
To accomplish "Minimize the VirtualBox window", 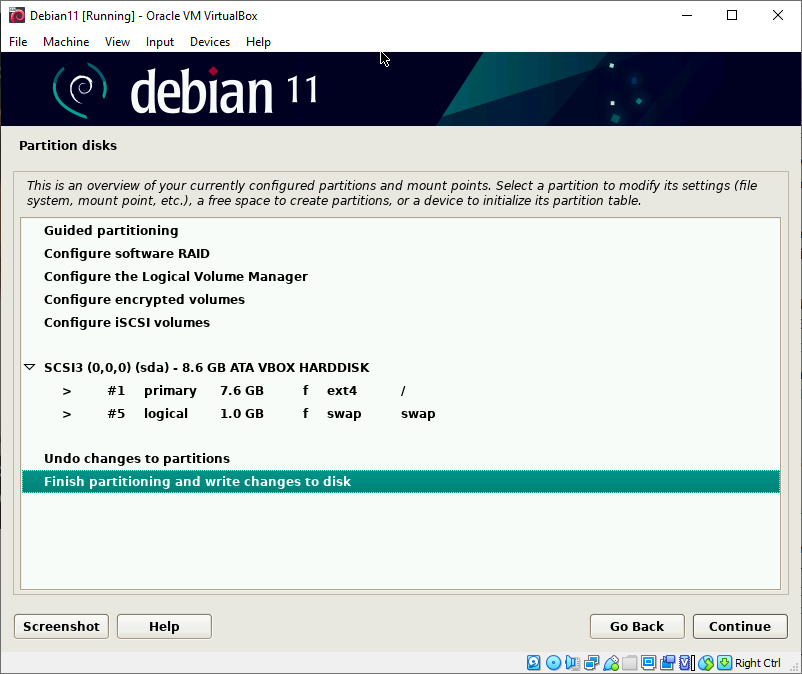I will (687, 15).
